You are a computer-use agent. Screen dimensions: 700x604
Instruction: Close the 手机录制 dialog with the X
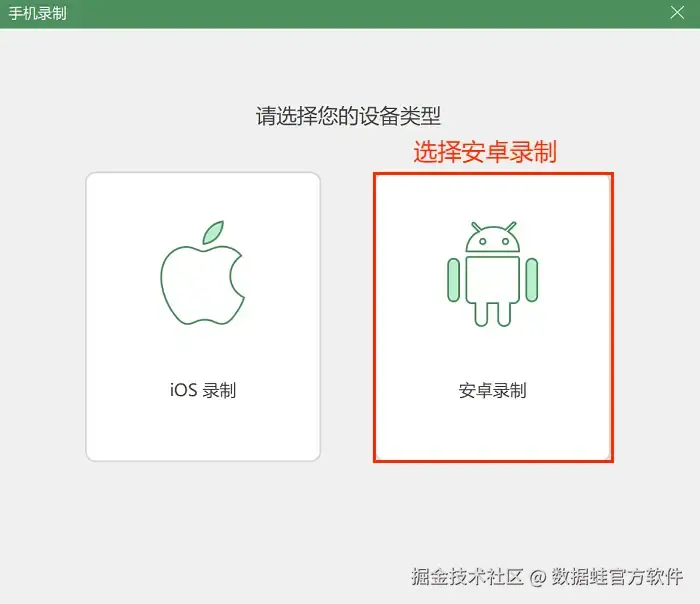pos(677,12)
